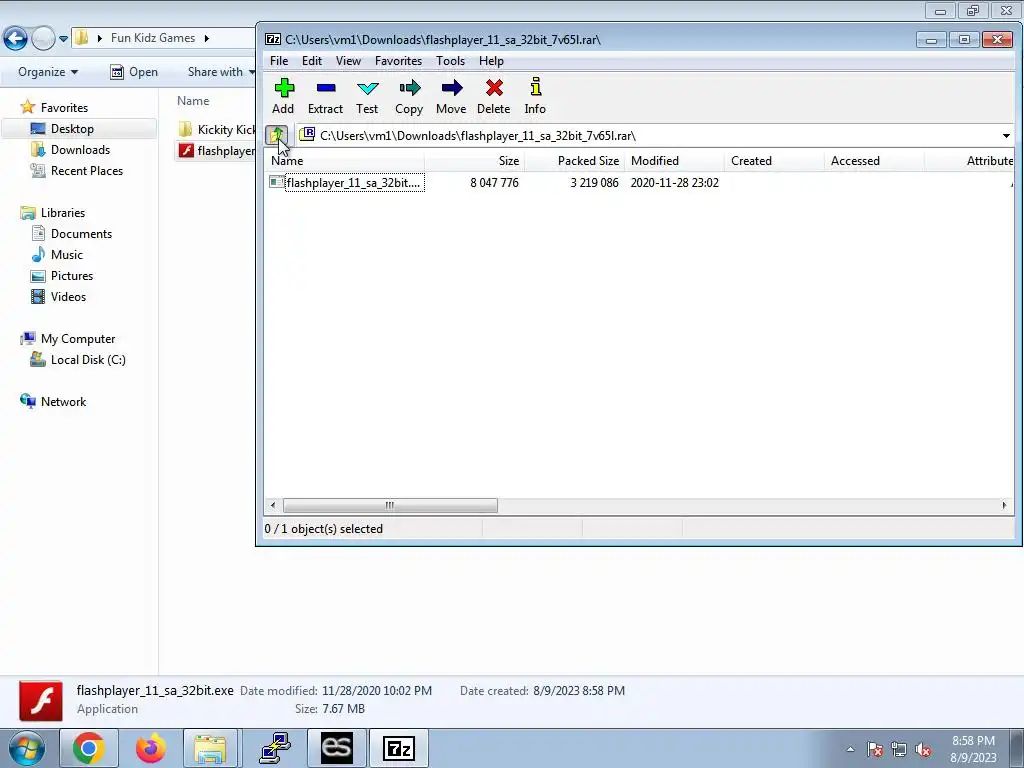The image size is (1024, 768).
Task: Open Explorer recent locations dropdown arrow
Action: [x=63, y=39]
